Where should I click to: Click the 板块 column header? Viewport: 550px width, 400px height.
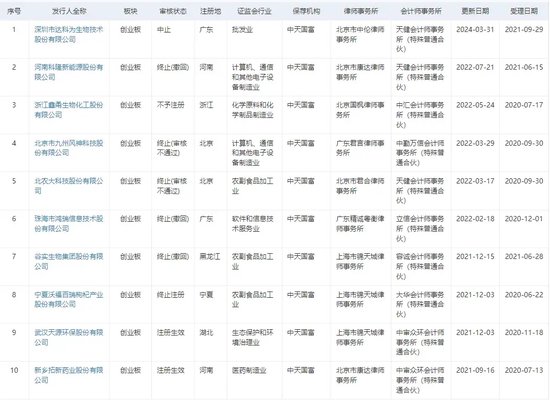click(x=130, y=11)
